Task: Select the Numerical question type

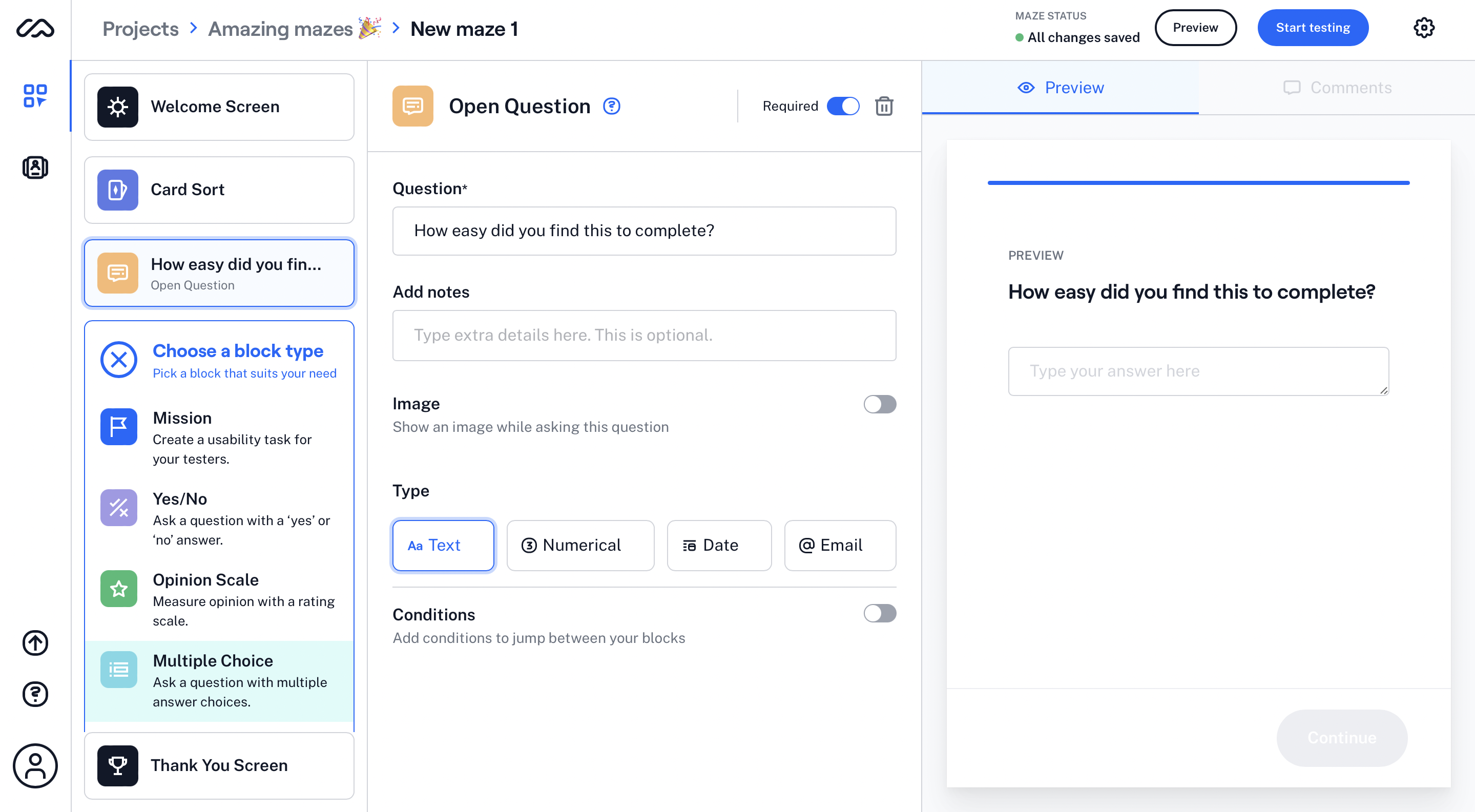Action: tap(580, 545)
